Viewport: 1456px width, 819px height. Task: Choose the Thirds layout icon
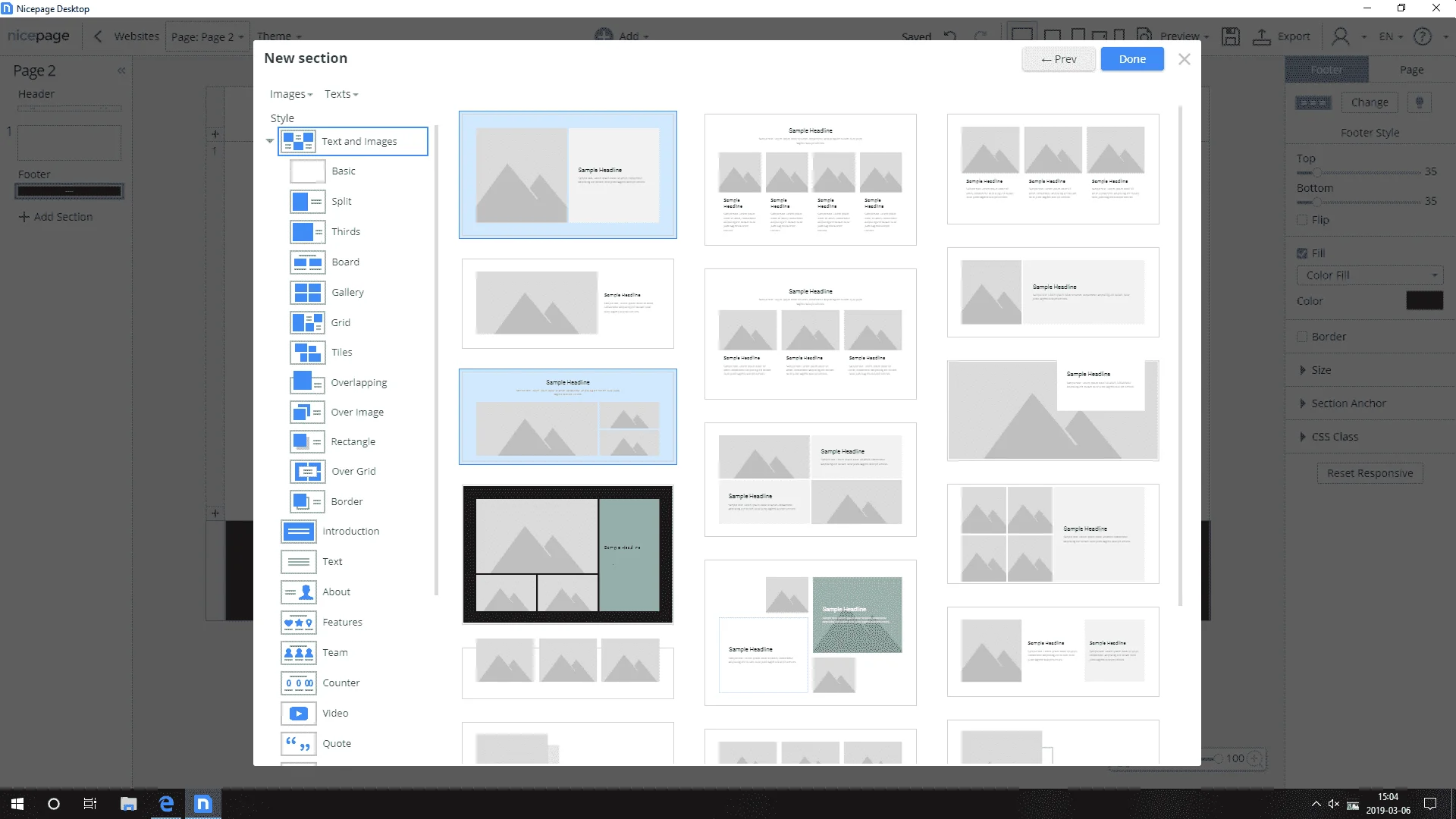tap(307, 232)
